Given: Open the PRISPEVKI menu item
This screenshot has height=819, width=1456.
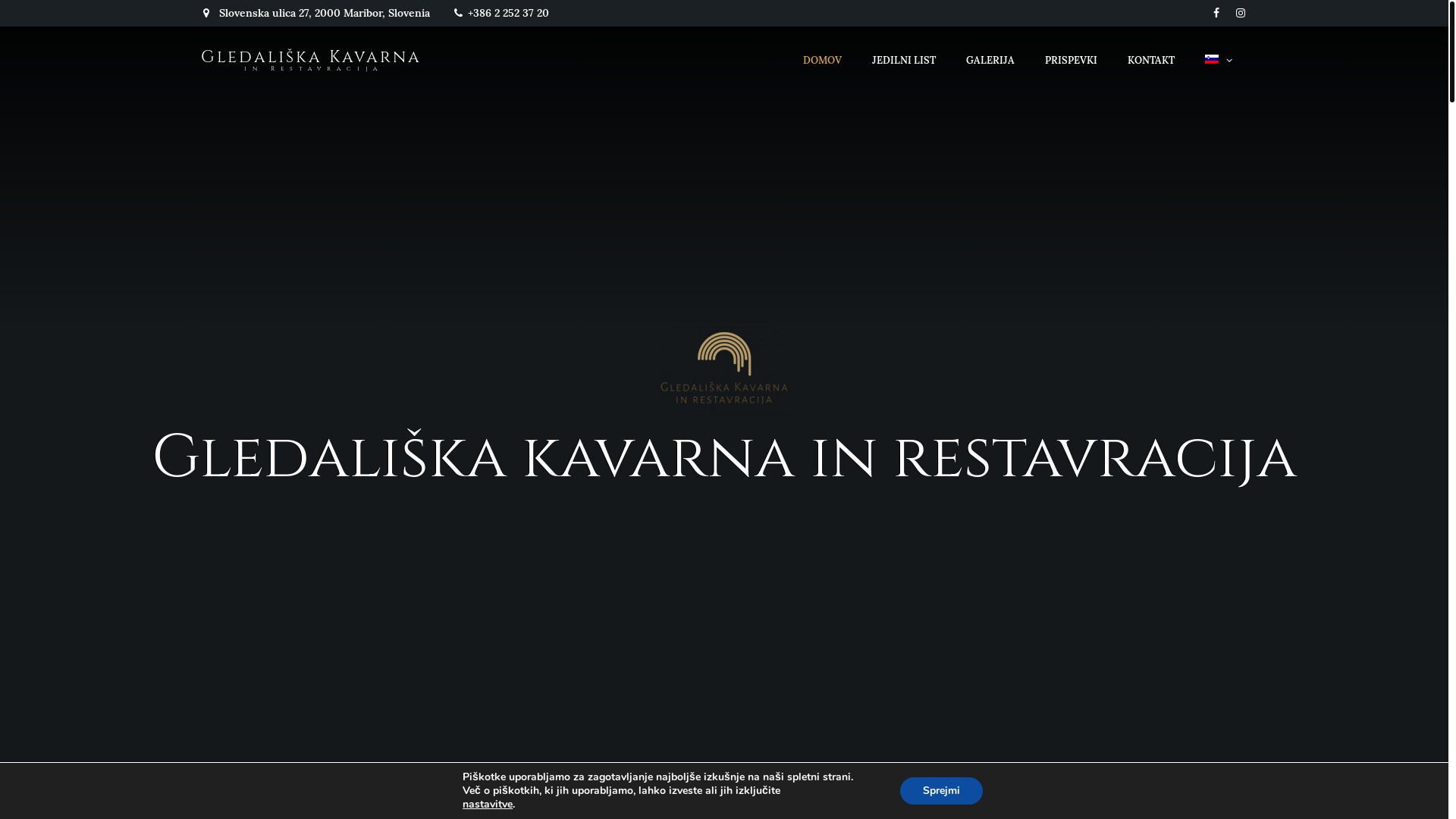Looking at the screenshot, I should click(1071, 60).
